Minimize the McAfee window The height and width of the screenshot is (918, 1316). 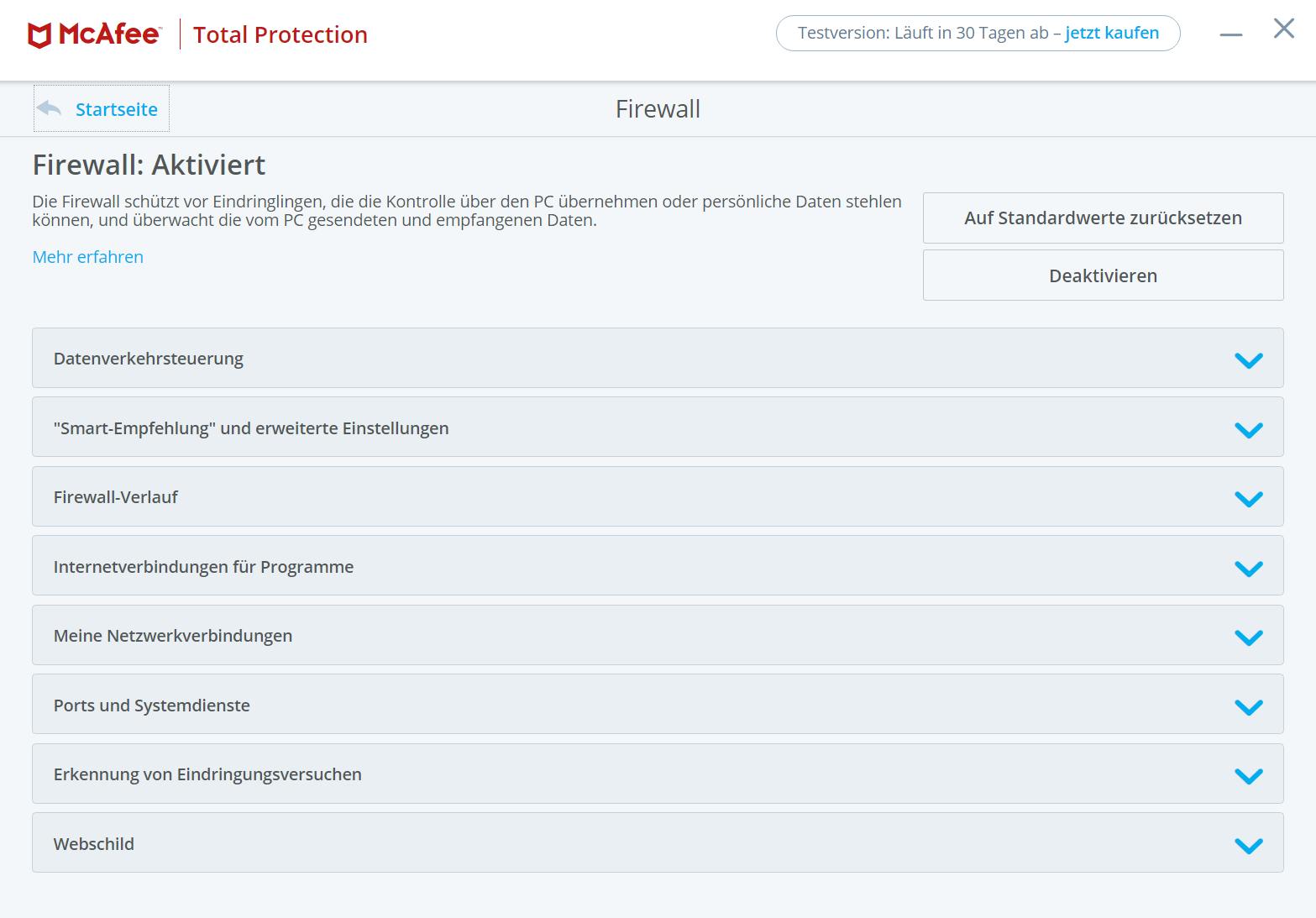(1230, 34)
